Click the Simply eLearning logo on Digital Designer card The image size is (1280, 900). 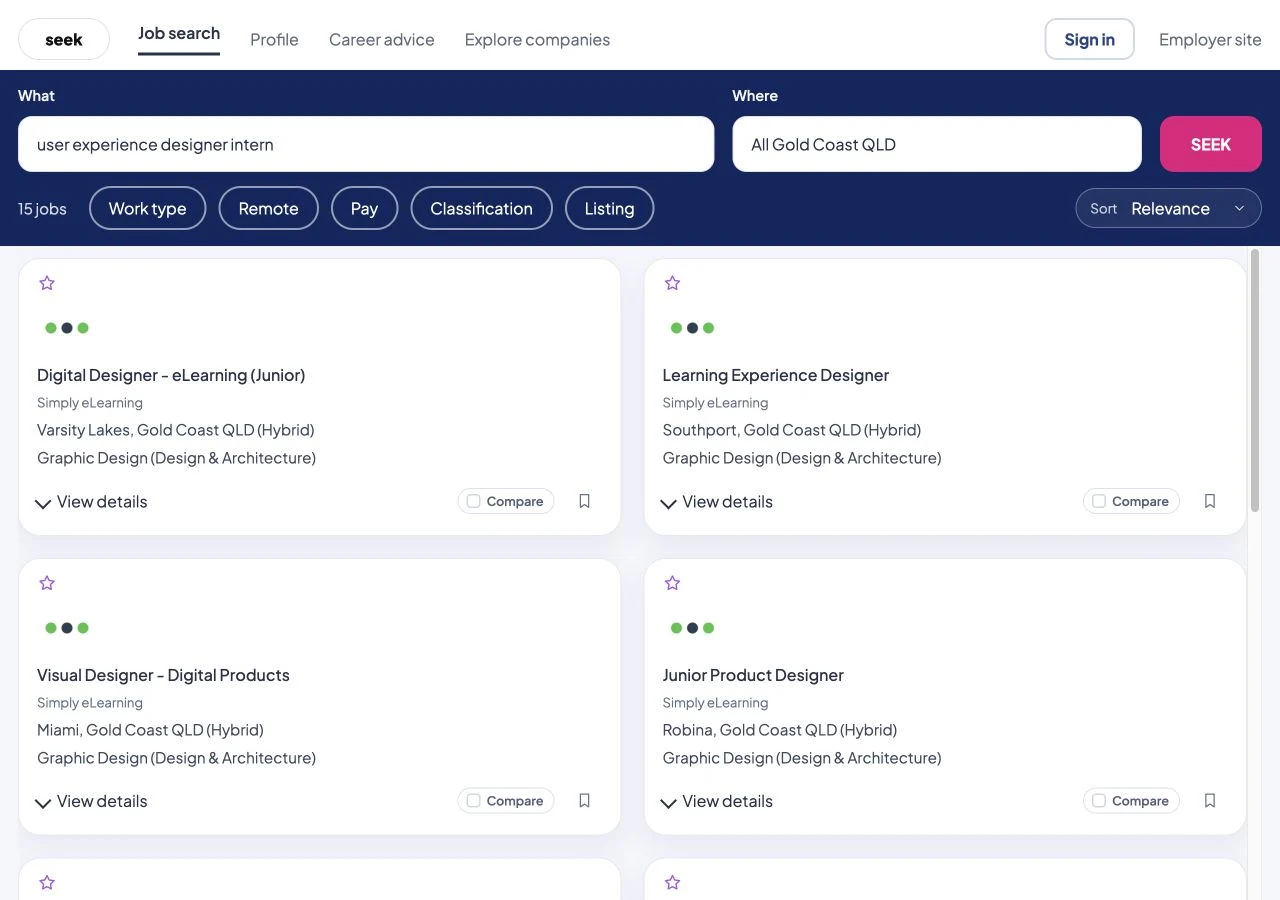click(67, 328)
